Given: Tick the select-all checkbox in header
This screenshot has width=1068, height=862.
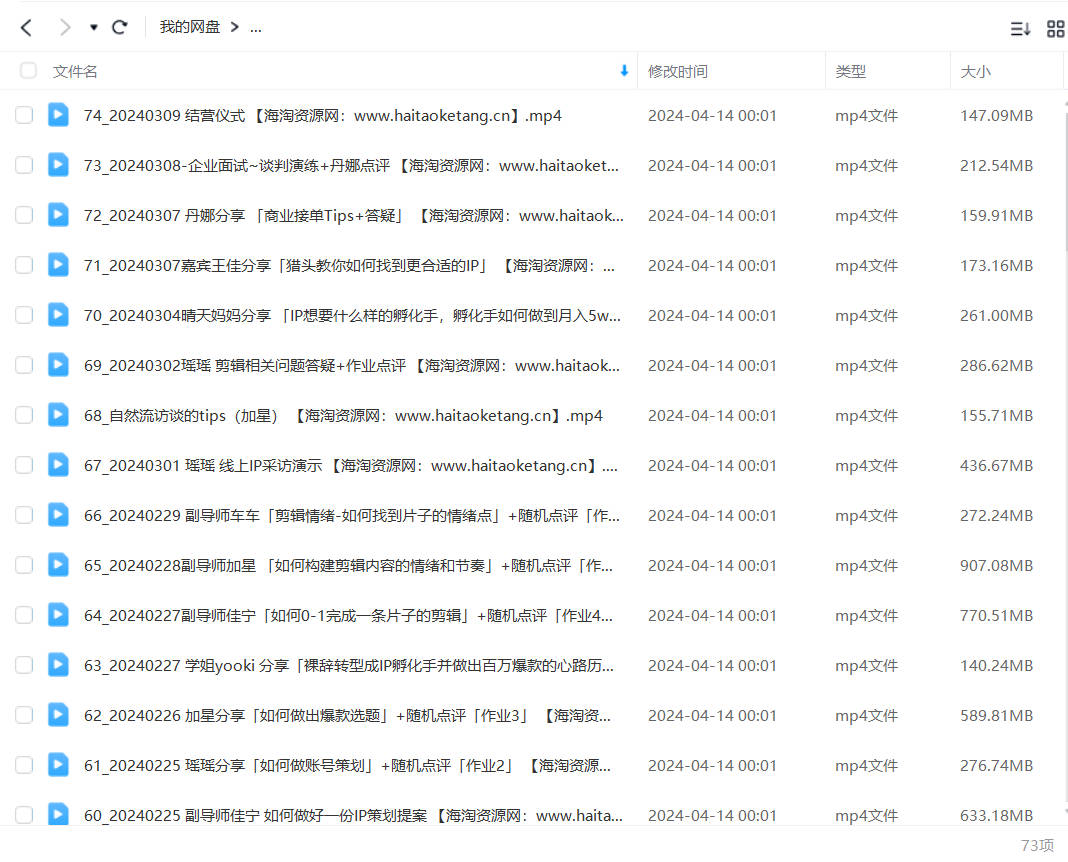Looking at the screenshot, I should pyautogui.click(x=28, y=71).
